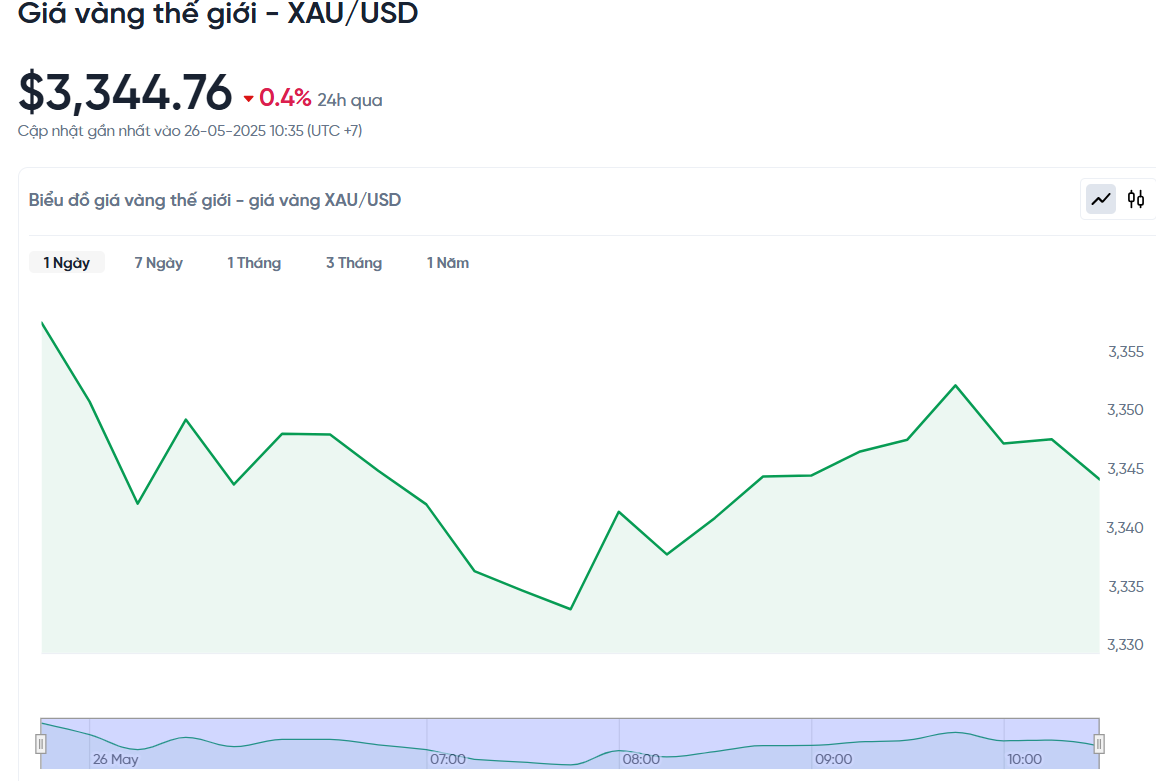Click the Biểu đồ giá vàng thế giới chart title
Image resolution: width=1156 pixels, height=781 pixels.
pyautogui.click(x=215, y=200)
